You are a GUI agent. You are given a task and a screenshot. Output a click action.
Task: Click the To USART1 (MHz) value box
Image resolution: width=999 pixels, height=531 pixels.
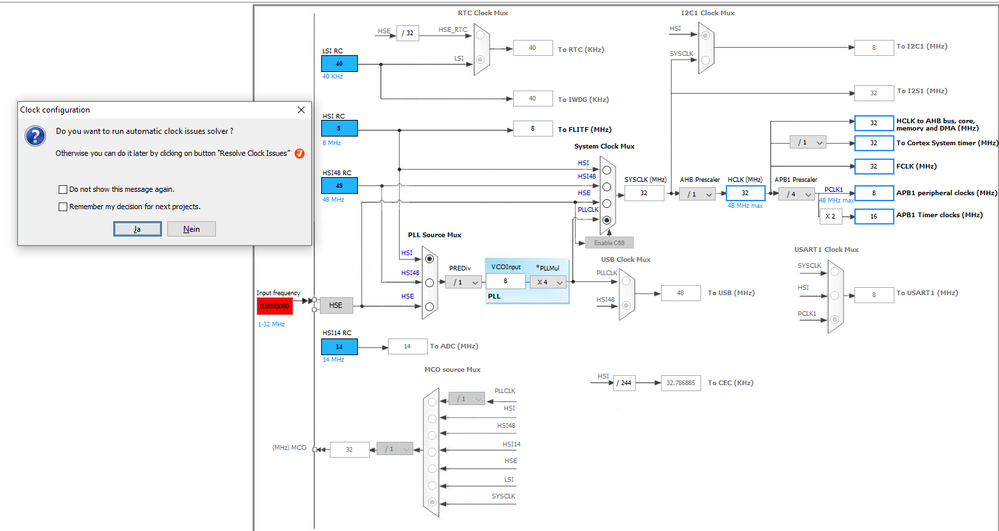[x=874, y=295]
